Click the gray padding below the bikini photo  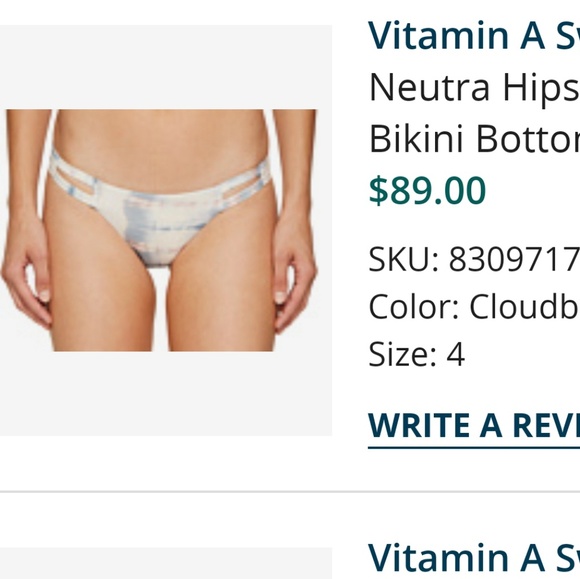pyautogui.click(x=166, y=394)
